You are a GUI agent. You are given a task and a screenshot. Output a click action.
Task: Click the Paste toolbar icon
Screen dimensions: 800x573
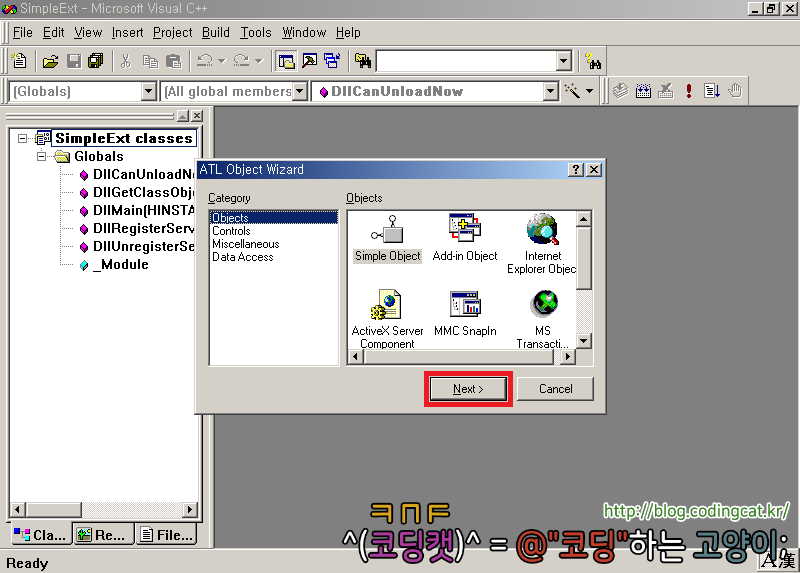click(173, 61)
